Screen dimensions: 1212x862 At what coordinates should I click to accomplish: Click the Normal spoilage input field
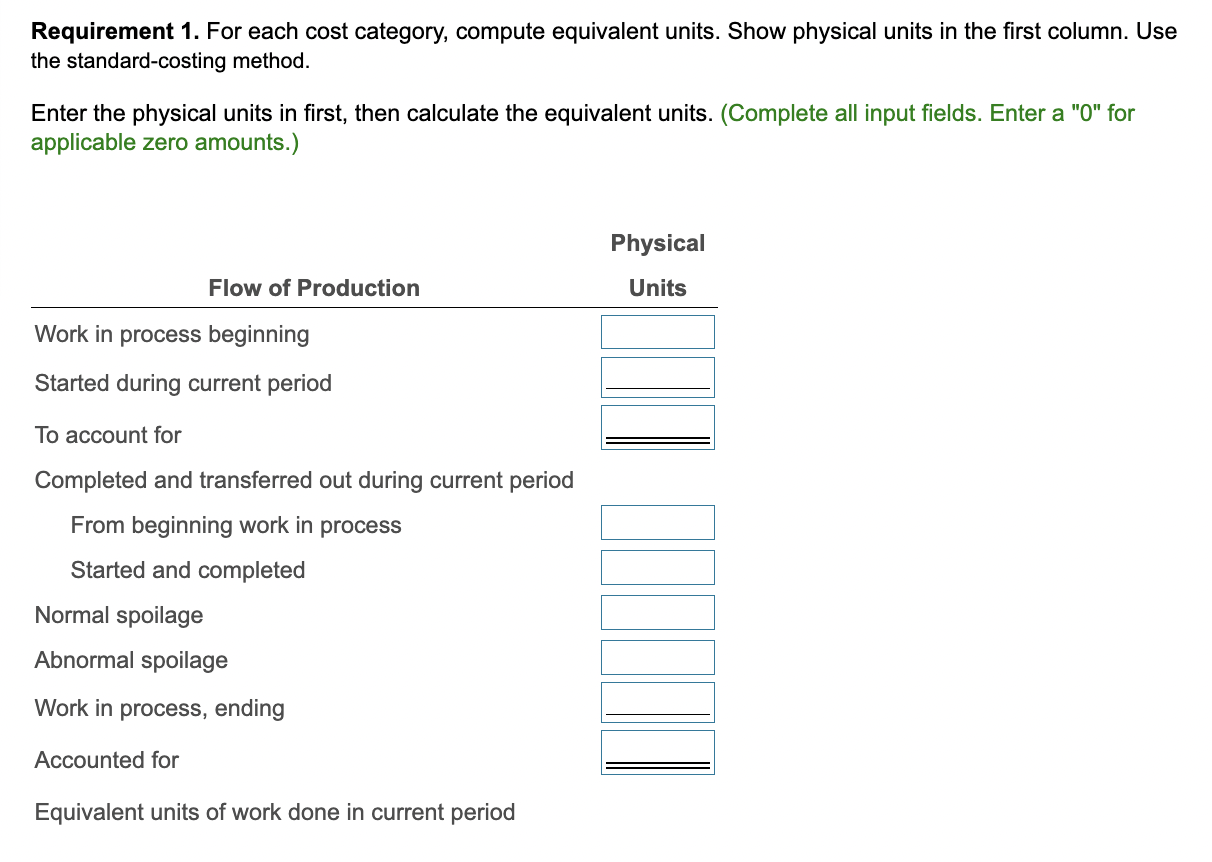pyautogui.click(x=657, y=612)
